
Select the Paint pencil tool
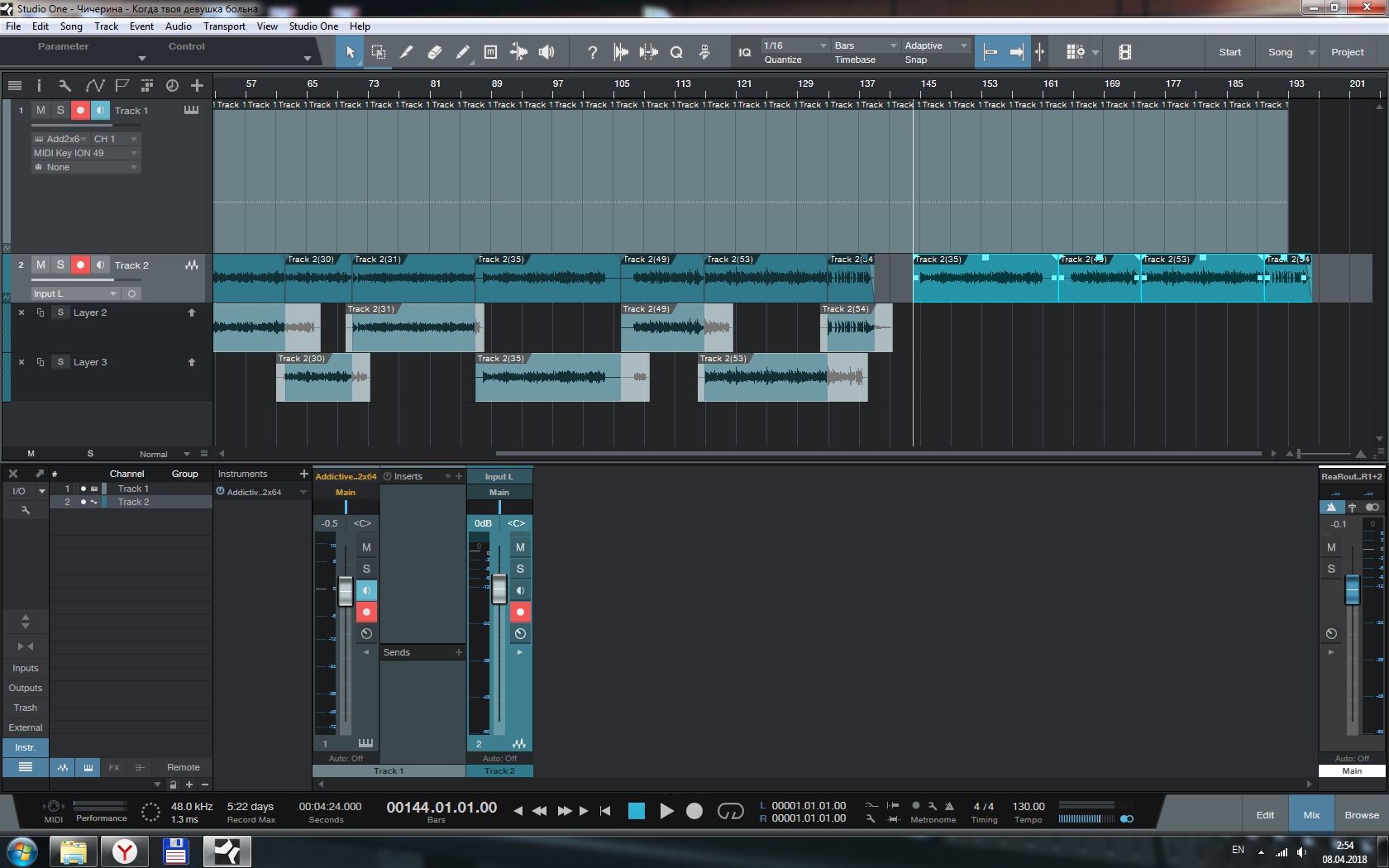[x=462, y=52]
